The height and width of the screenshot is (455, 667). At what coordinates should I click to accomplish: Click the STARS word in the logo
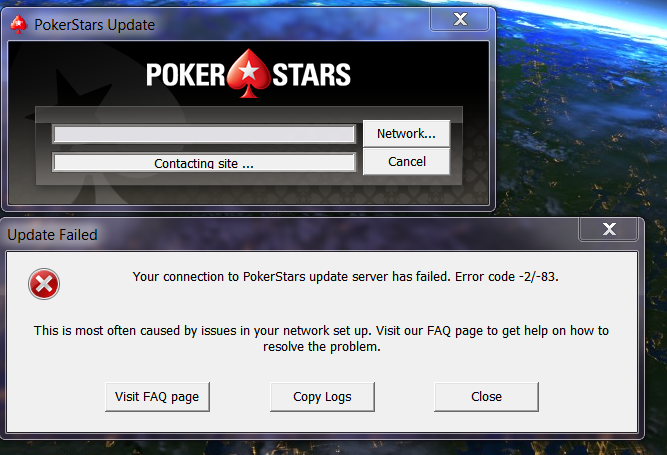(311, 75)
